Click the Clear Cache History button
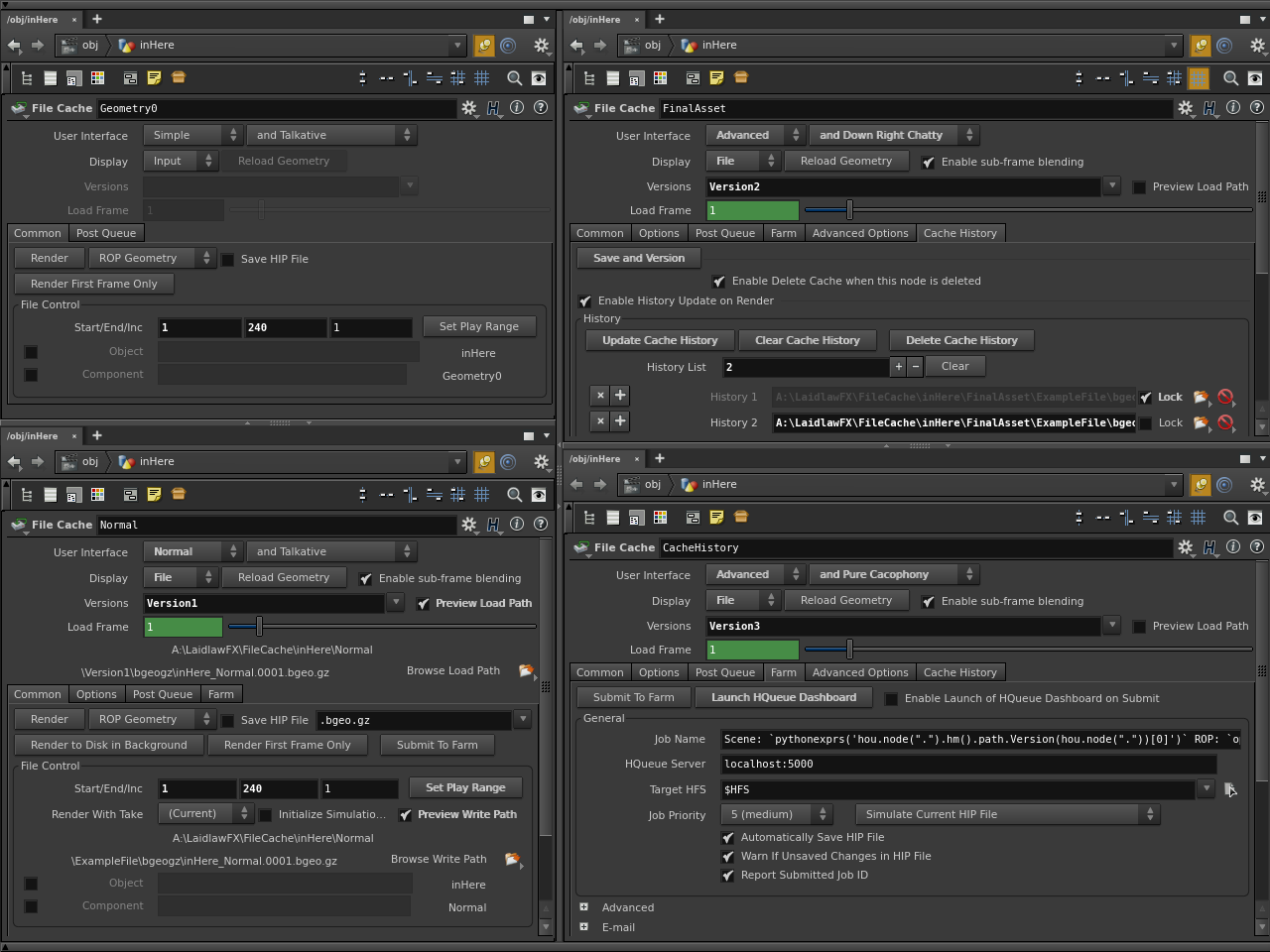This screenshot has width=1270, height=952. 809,340
